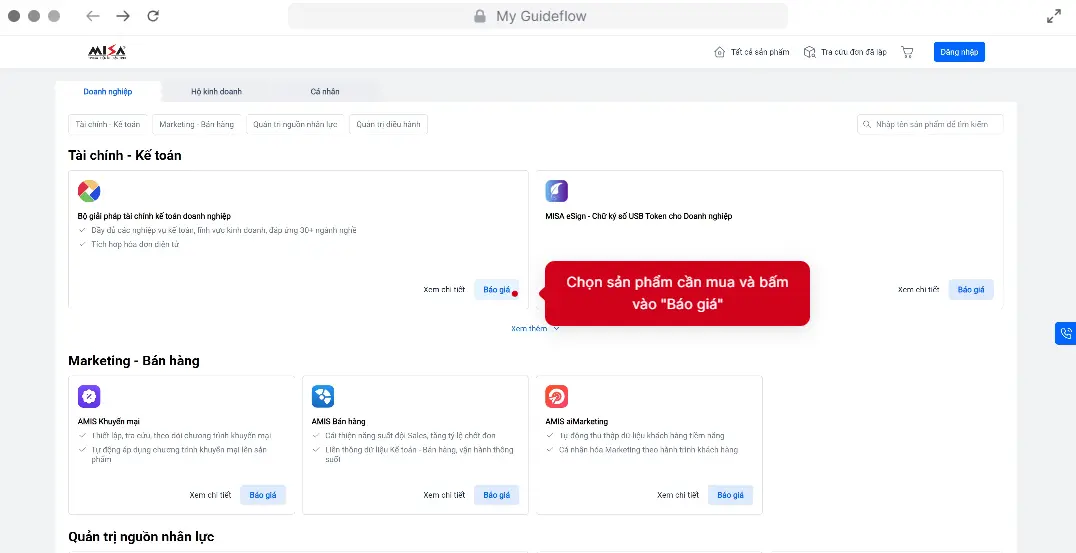
Task: Open Tra cứu đơn đã lập
Action: 845,52
